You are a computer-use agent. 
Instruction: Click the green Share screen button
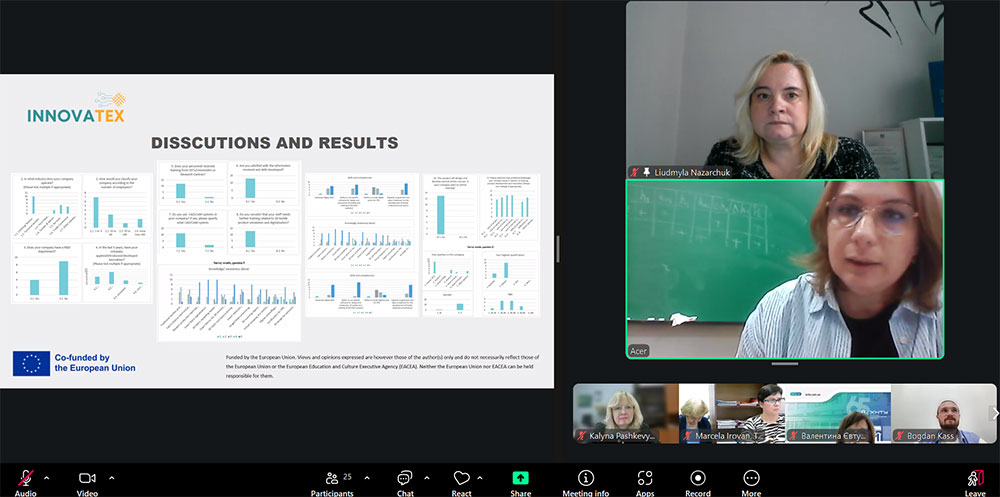520,479
